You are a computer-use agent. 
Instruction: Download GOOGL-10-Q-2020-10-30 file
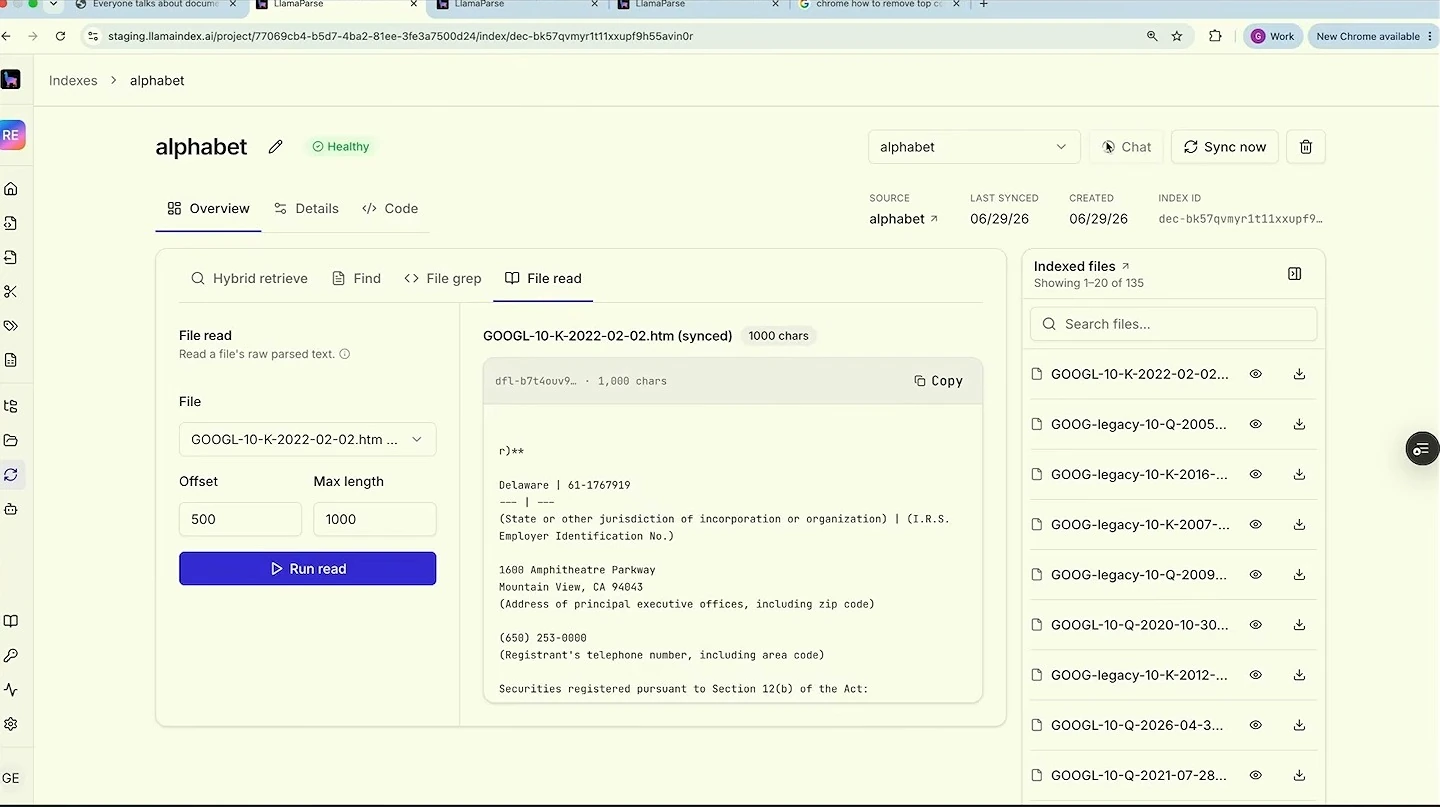(1299, 624)
